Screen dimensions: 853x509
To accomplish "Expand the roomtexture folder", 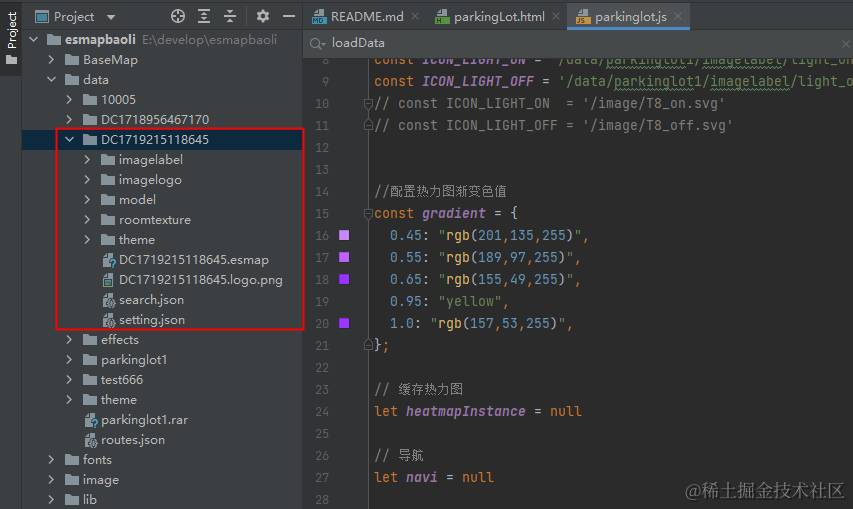I will click(87, 220).
